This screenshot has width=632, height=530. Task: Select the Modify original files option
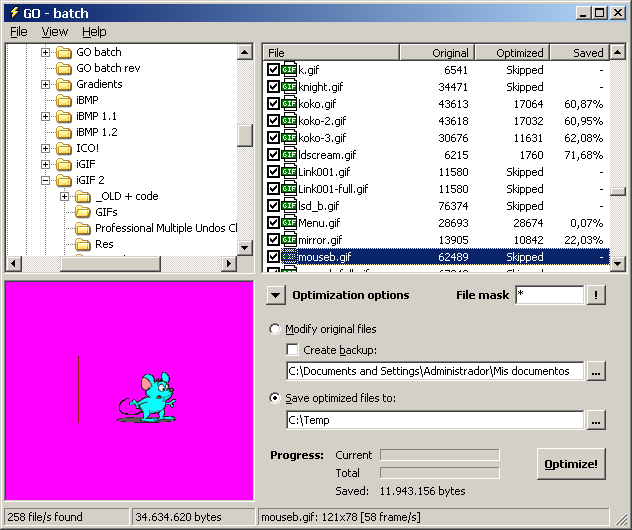(275, 329)
